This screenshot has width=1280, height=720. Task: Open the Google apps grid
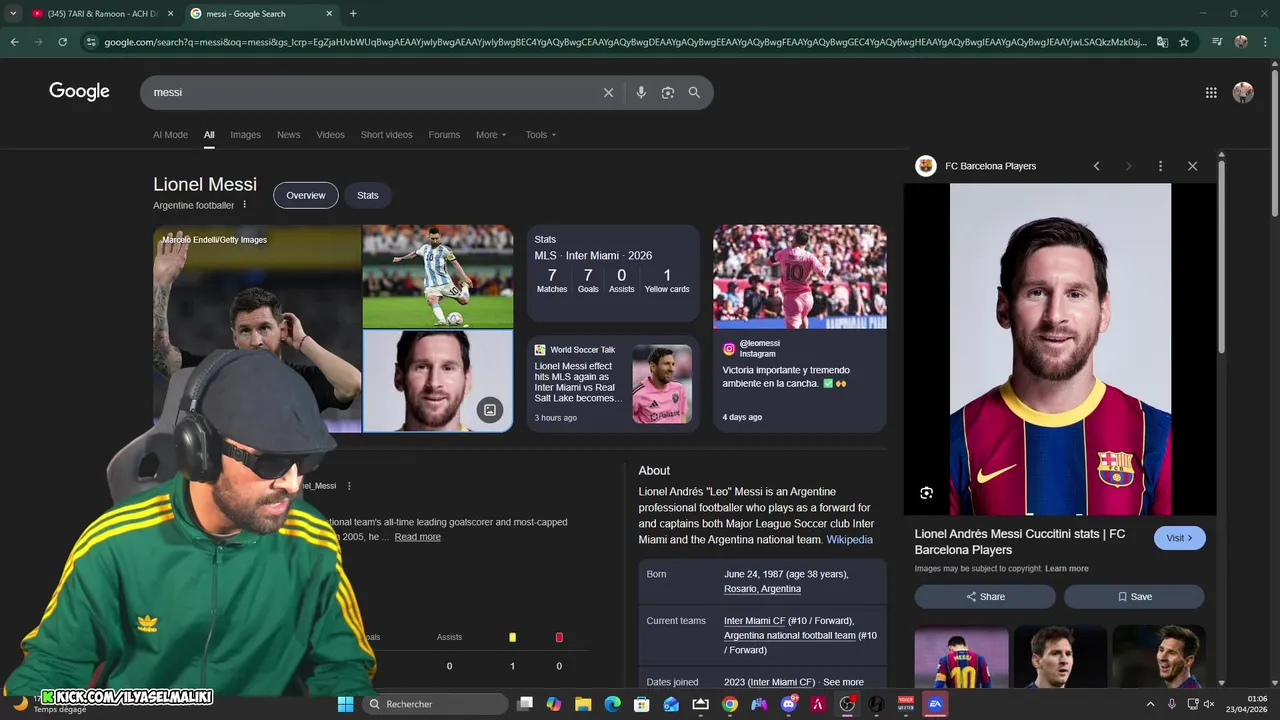pyautogui.click(x=1211, y=92)
